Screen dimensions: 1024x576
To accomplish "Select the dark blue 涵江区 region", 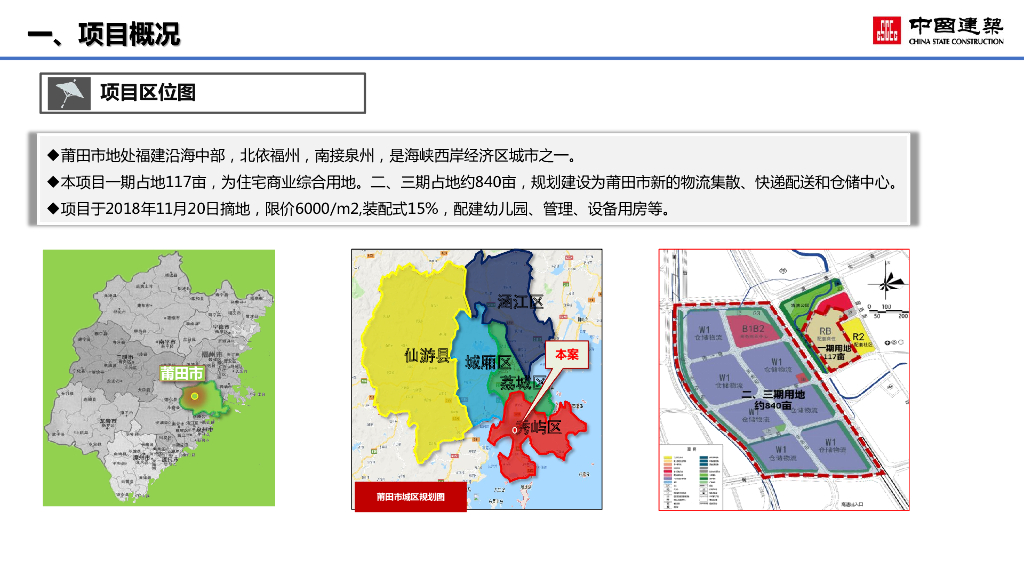I will [x=515, y=290].
